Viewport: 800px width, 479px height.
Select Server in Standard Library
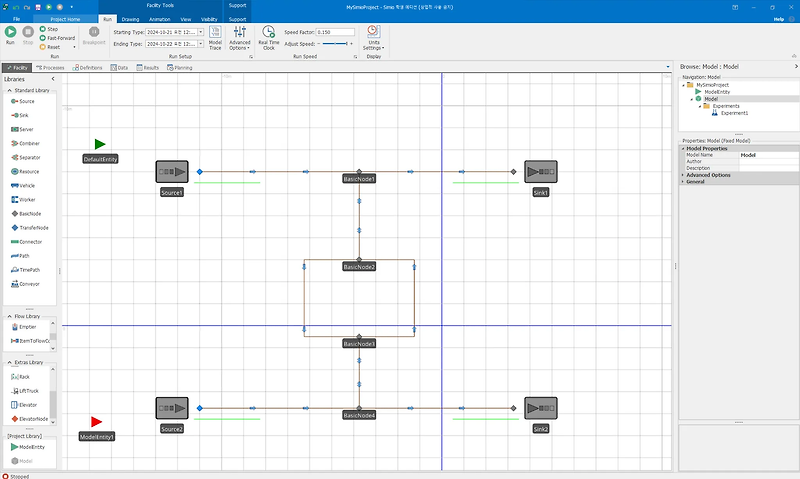[22, 130]
